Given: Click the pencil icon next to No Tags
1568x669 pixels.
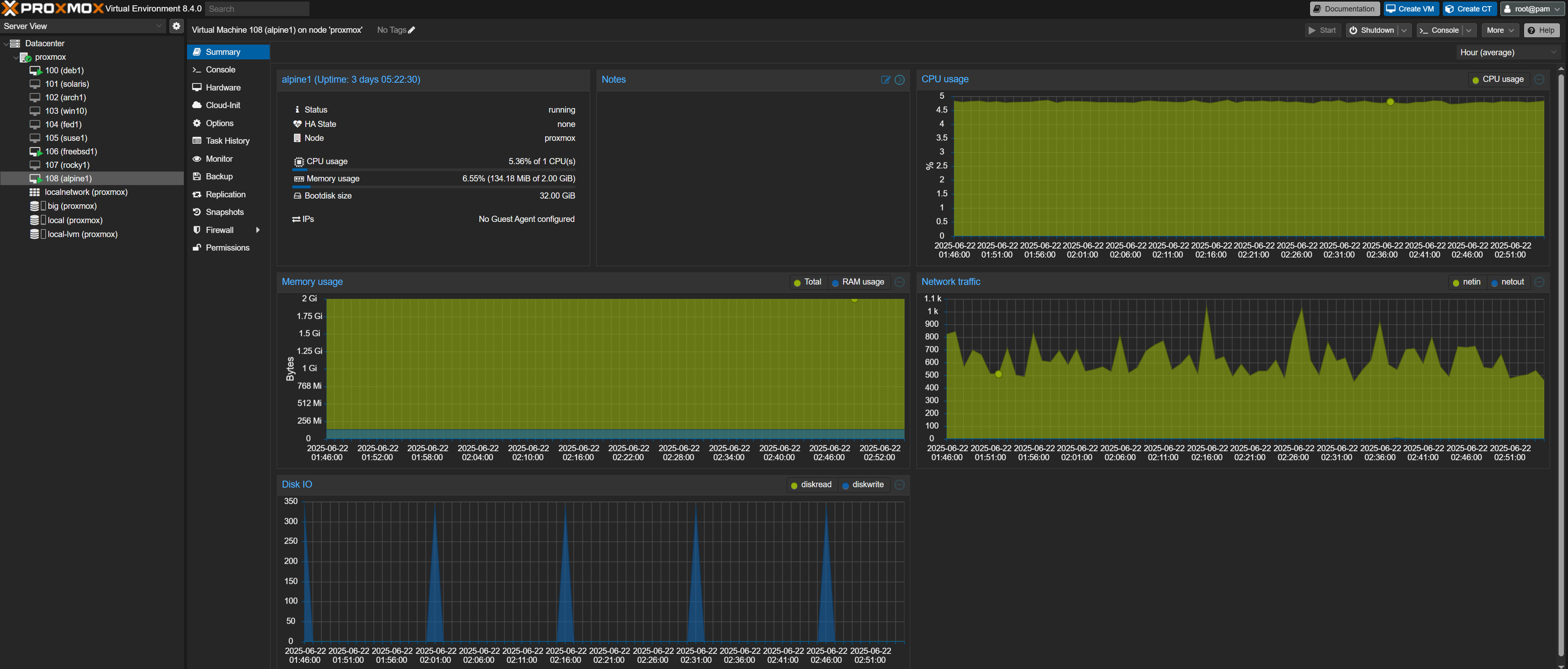Looking at the screenshot, I should click(x=411, y=30).
